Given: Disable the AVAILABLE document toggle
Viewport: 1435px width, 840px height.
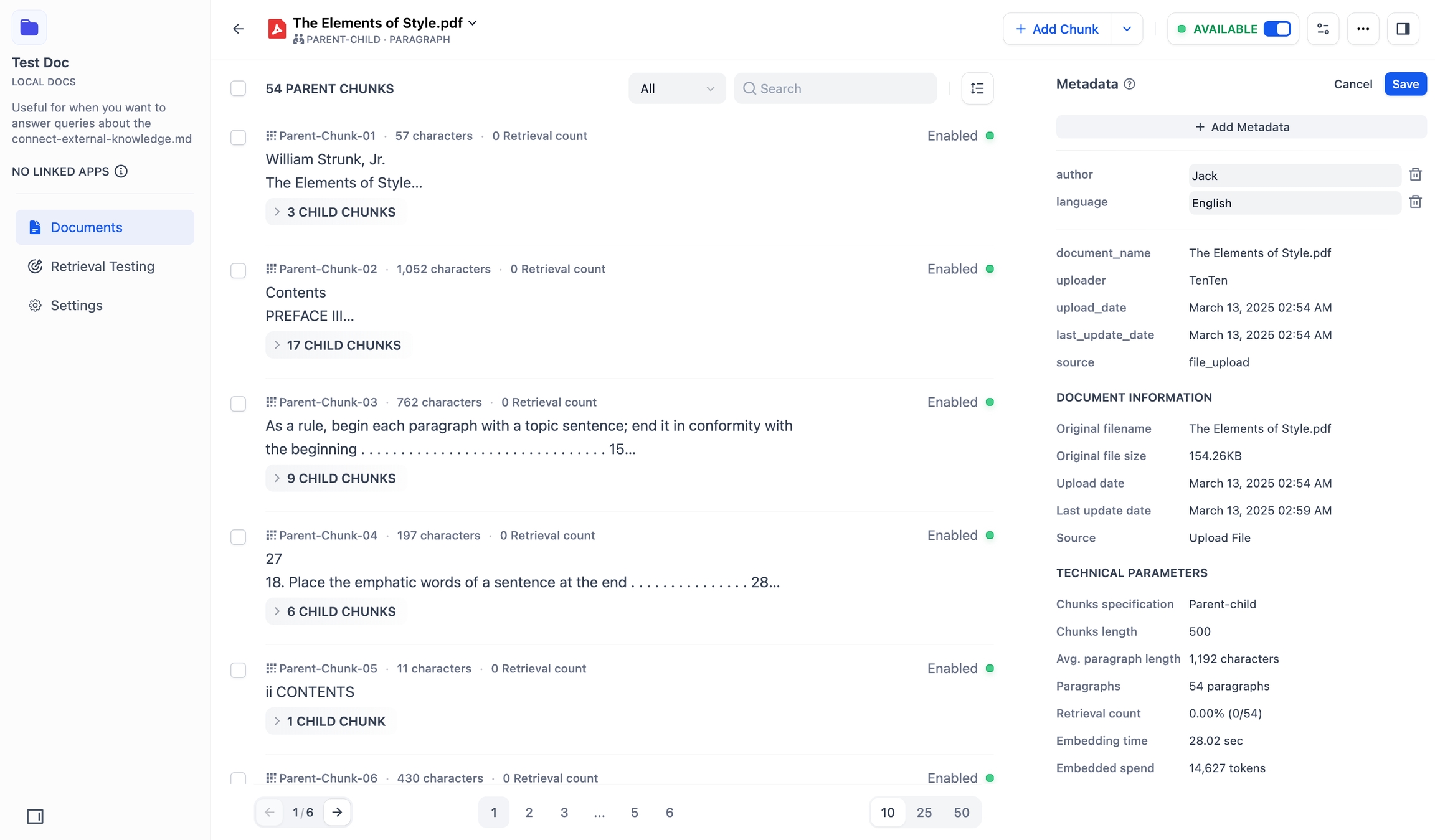Looking at the screenshot, I should 1277,29.
